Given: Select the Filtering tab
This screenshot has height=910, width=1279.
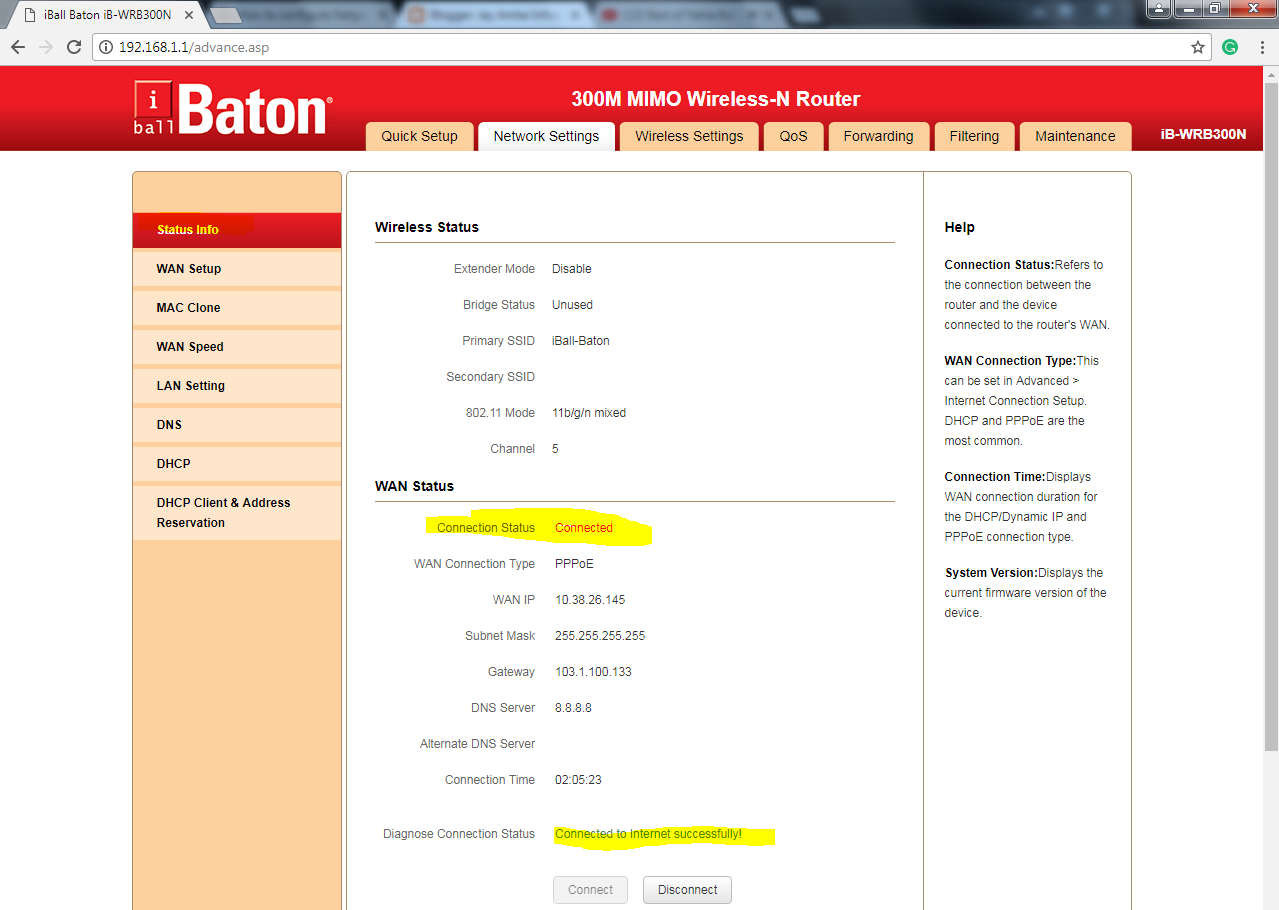Looking at the screenshot, I should pyautogui.click(x=974, y=136).
